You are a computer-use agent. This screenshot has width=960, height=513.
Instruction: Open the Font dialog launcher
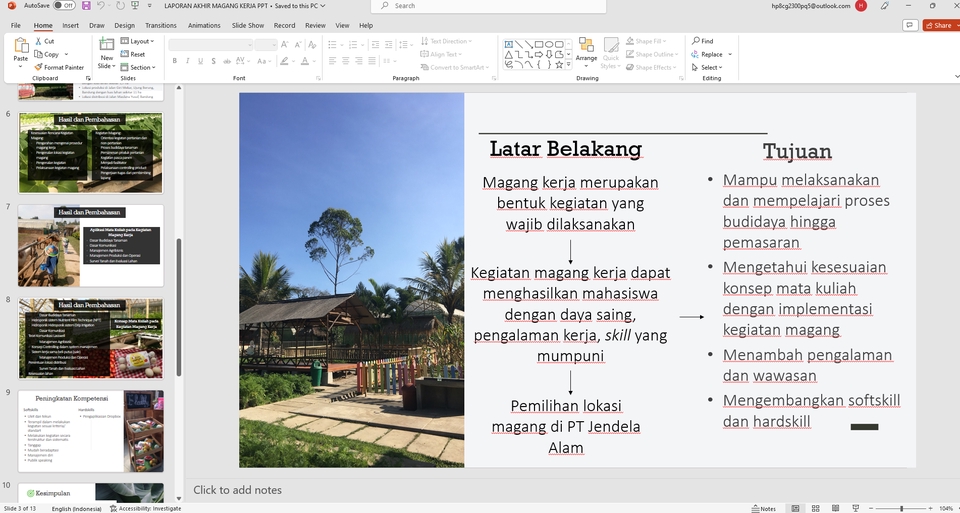click(x=318, y=78)
